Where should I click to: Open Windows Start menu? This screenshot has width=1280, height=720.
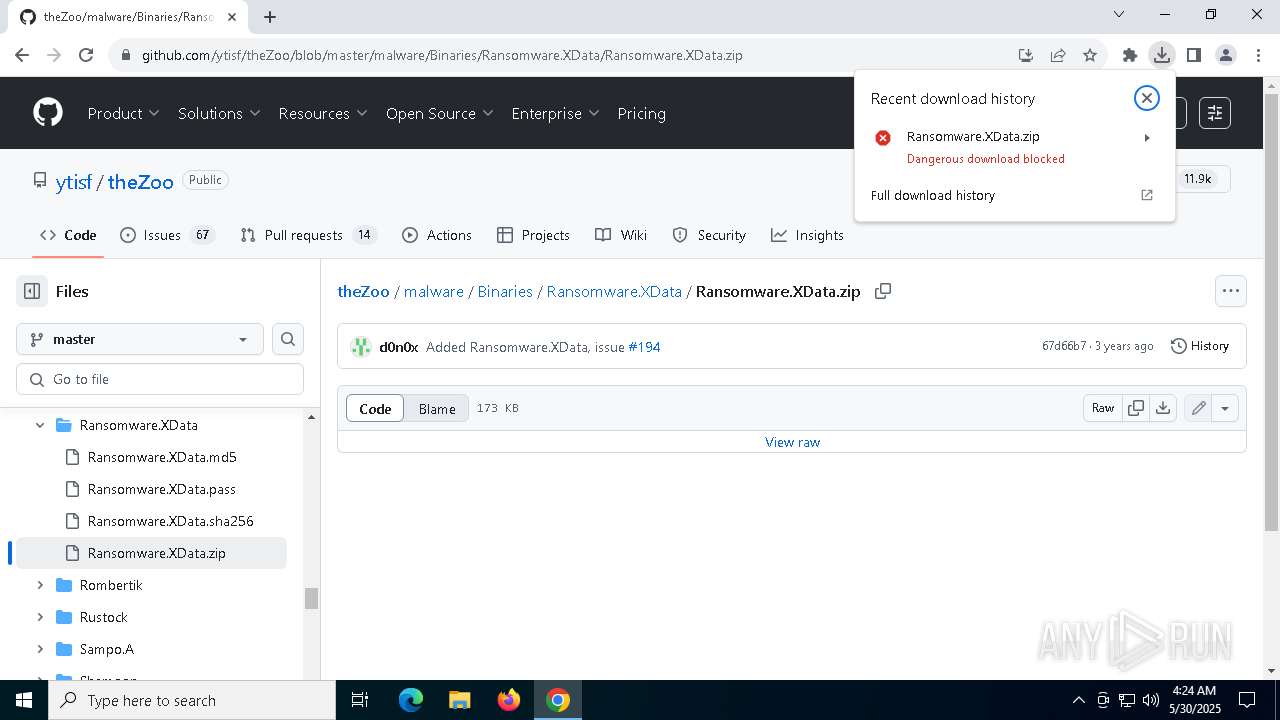tap(24, 700)
